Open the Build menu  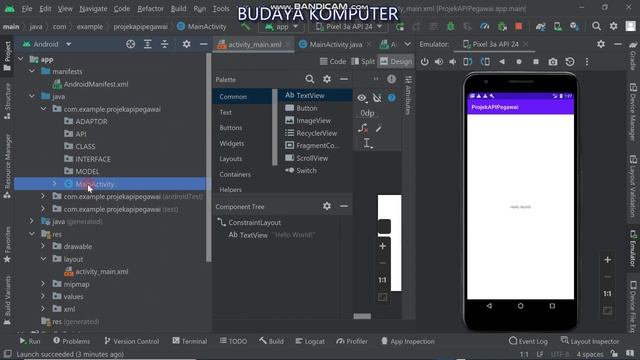tap(178, 9)
